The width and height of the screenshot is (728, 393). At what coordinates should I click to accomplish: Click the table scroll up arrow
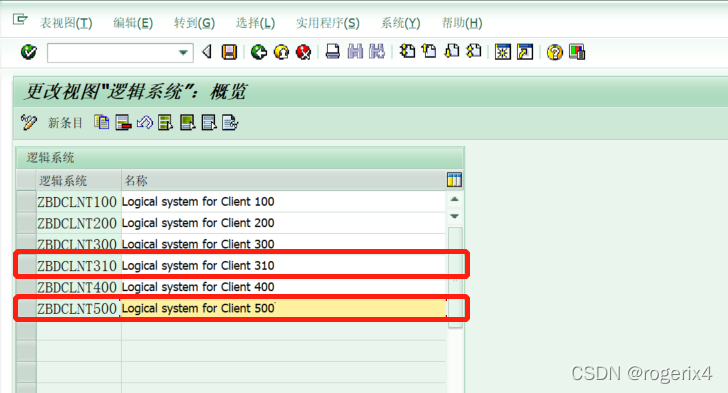click(455, 199)
